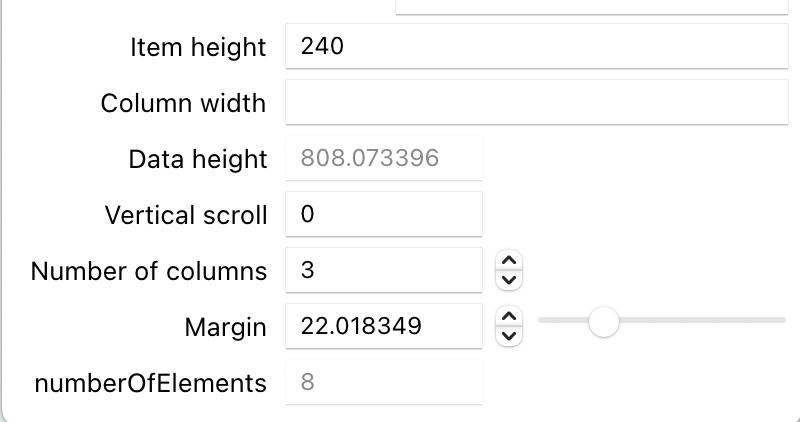The image size is (800, 422).
Task: Click the Number of columns text field
Action: click(x=384, y=270)
